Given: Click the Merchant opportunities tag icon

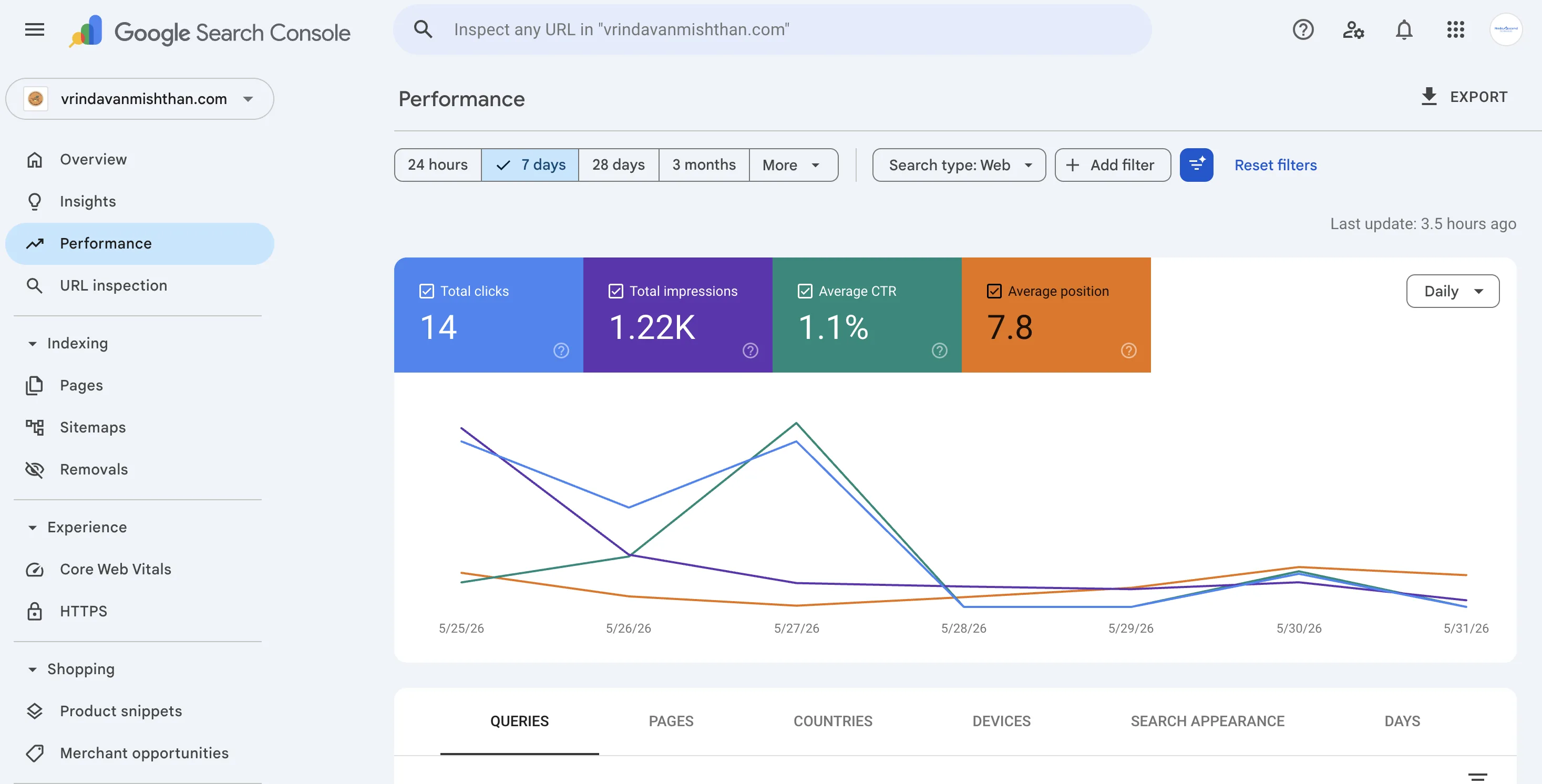Looking at the screenshot, I should [x=35, y=753].
